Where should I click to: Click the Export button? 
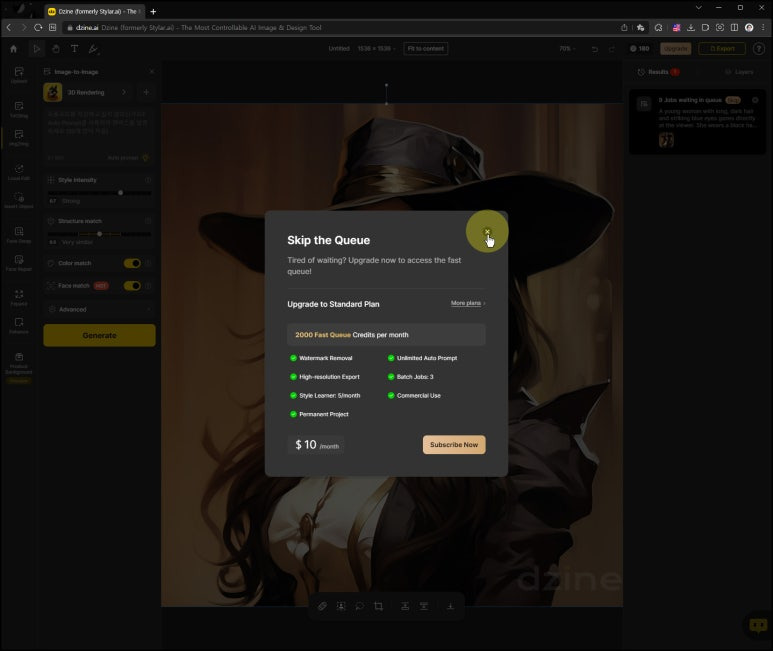[722, 49]
